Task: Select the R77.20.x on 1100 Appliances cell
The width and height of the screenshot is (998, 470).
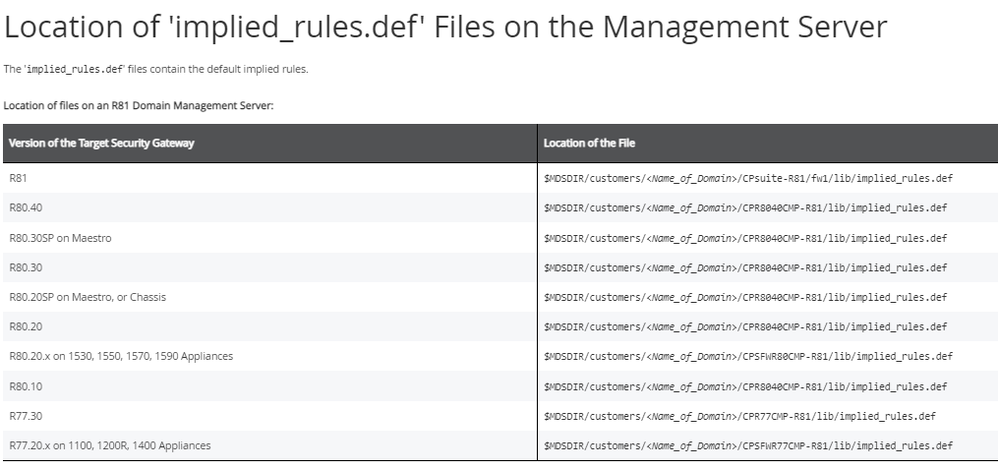Action: tap(109, 445)
